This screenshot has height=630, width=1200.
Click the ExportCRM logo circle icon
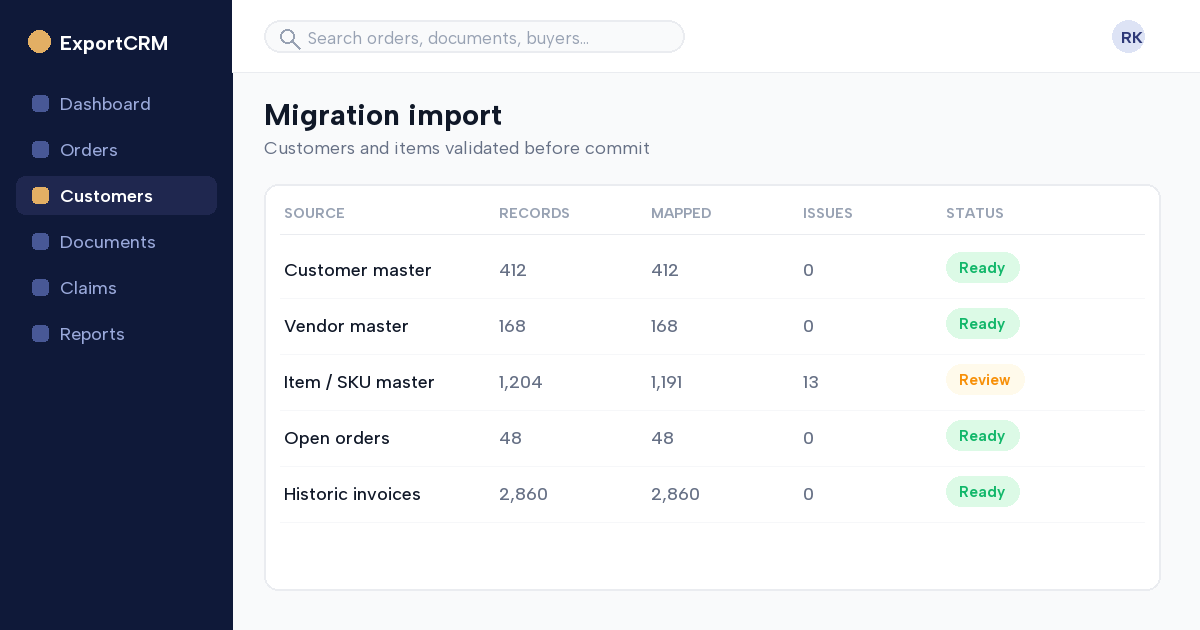39,42
